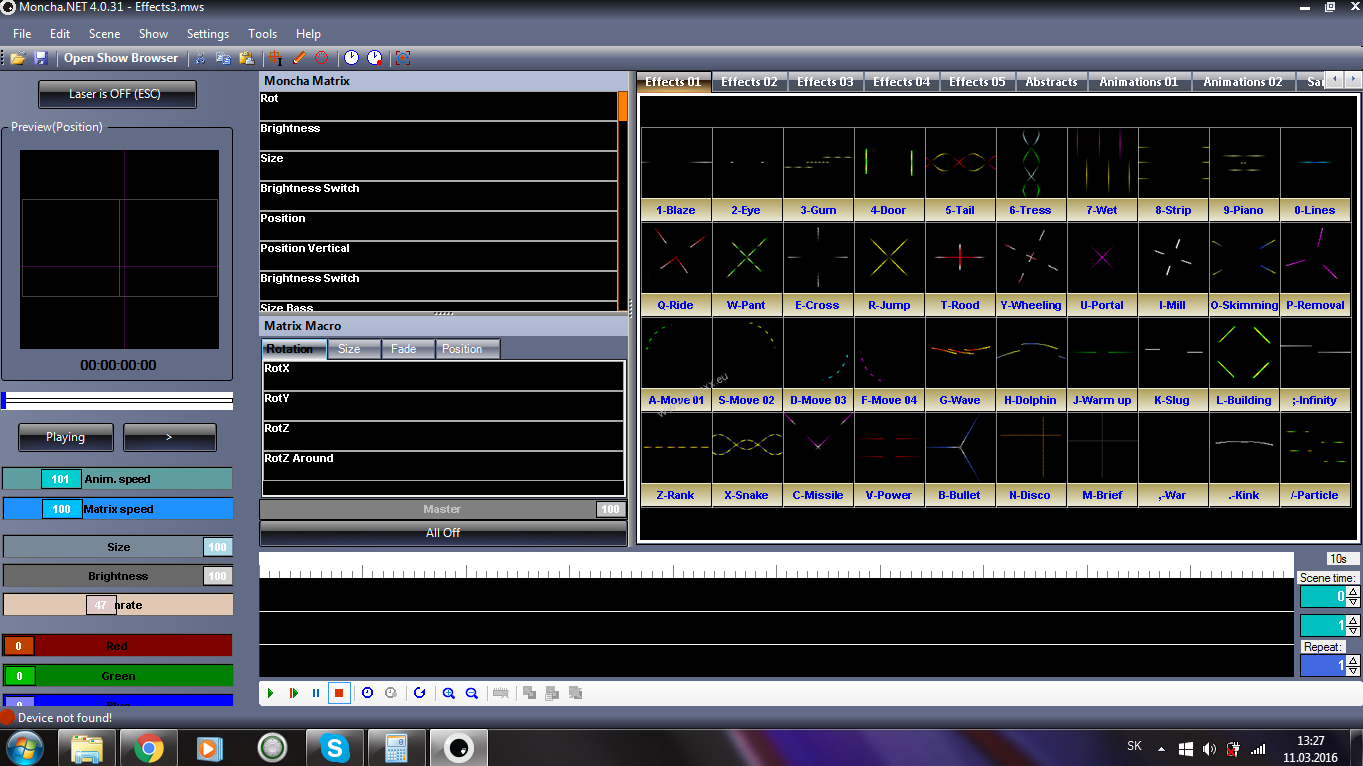Open the Help menu
This screenshot has height=766, width=1363.
(309, 34)
